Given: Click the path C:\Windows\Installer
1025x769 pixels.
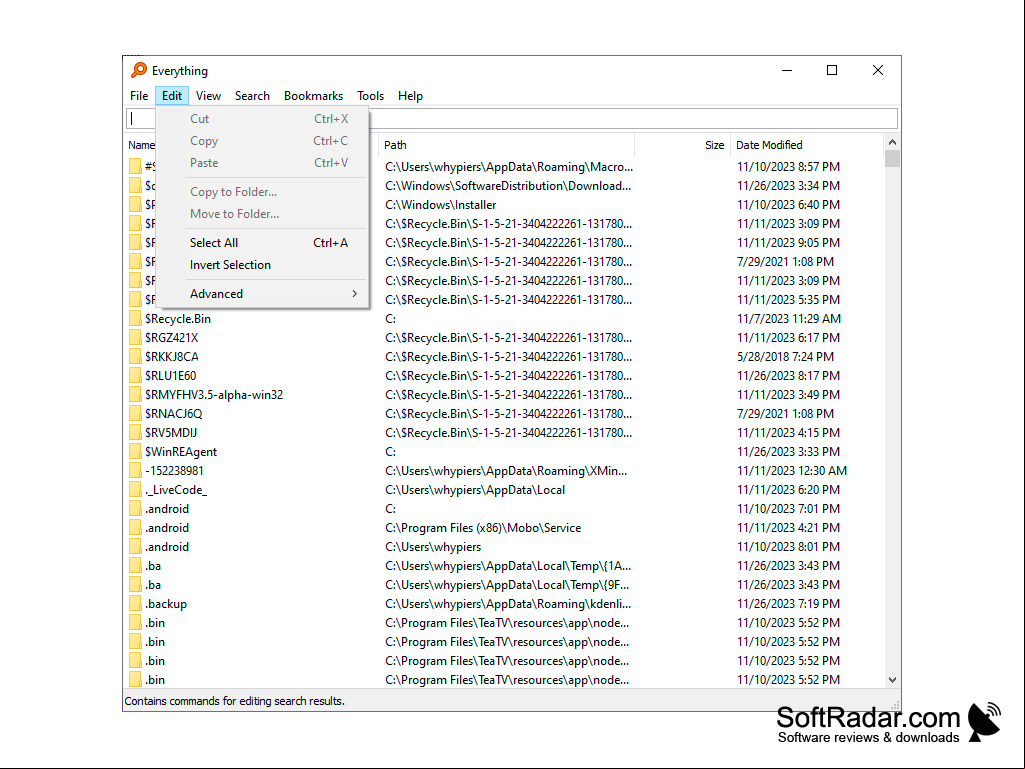Looking at the screenshot, I should 441,205.
